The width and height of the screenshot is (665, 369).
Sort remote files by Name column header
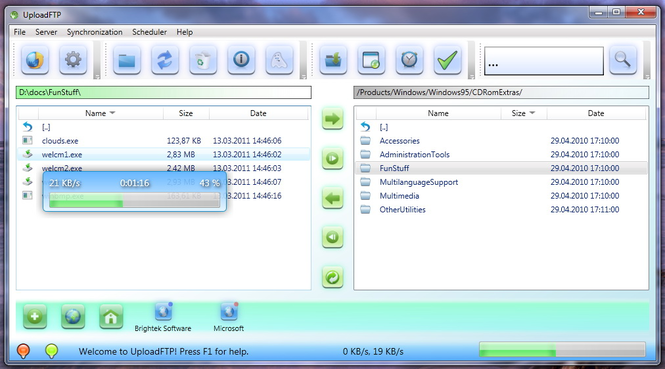pyautogui.click(x=438, y=113)
